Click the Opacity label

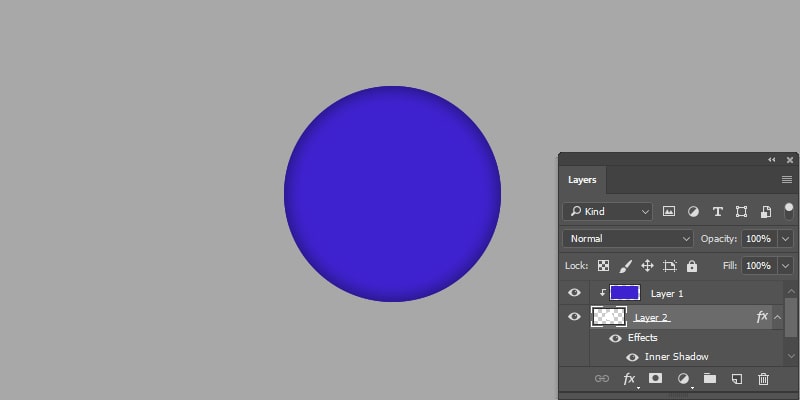(x=718, y=238)
